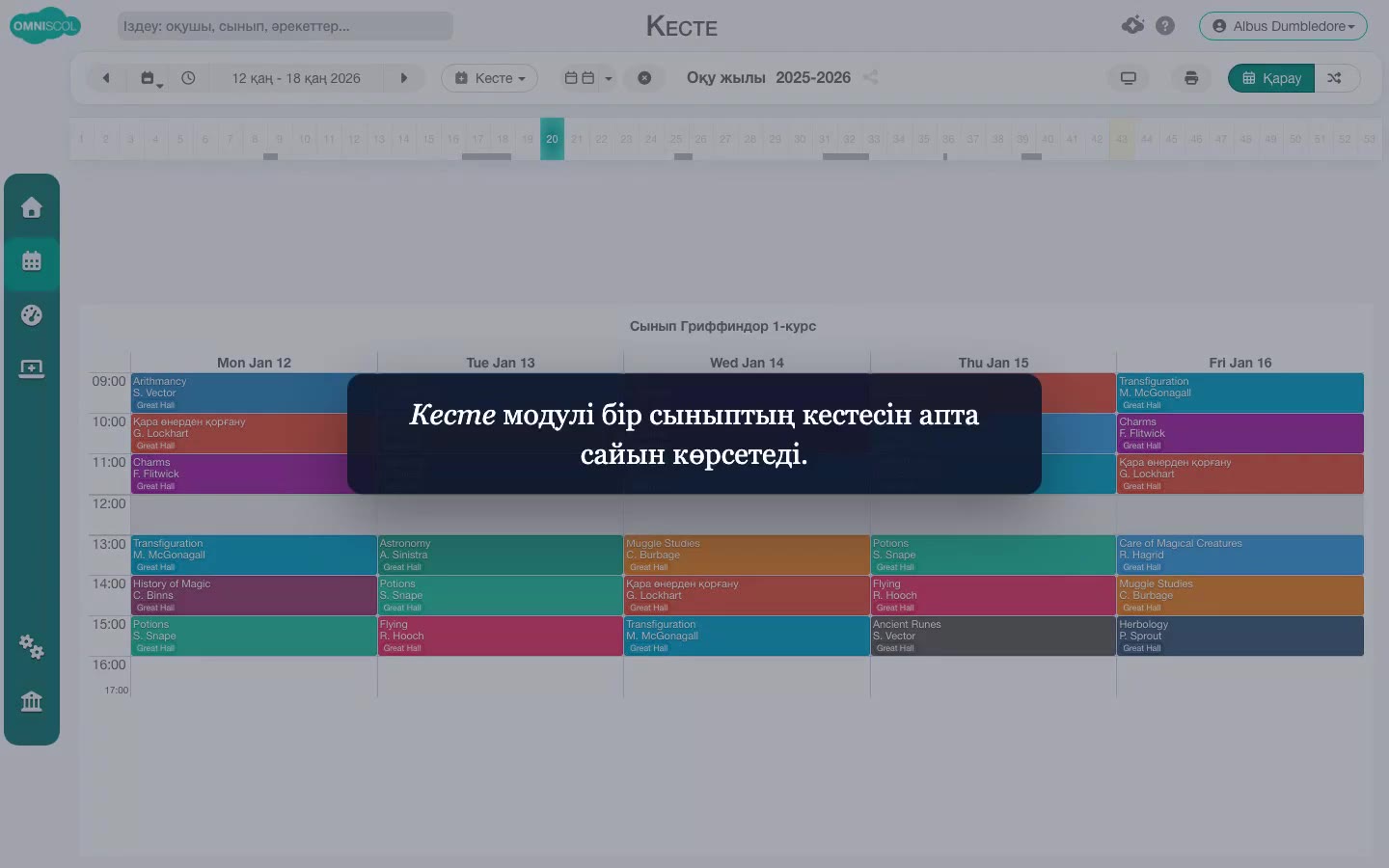This screenshot has width=1389, height=868.
Task: Select week 10 in the week strip
Action: [305, 139]
